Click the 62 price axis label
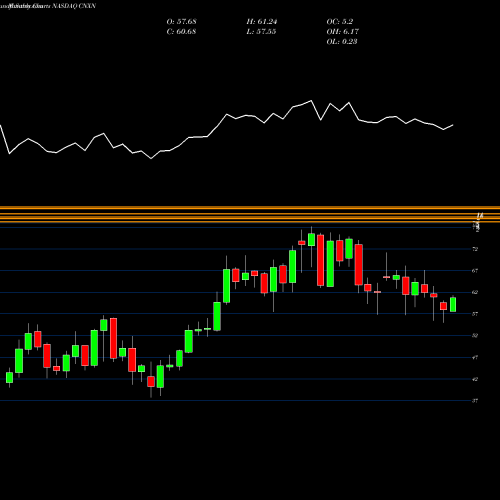 [x=475, y=292]
